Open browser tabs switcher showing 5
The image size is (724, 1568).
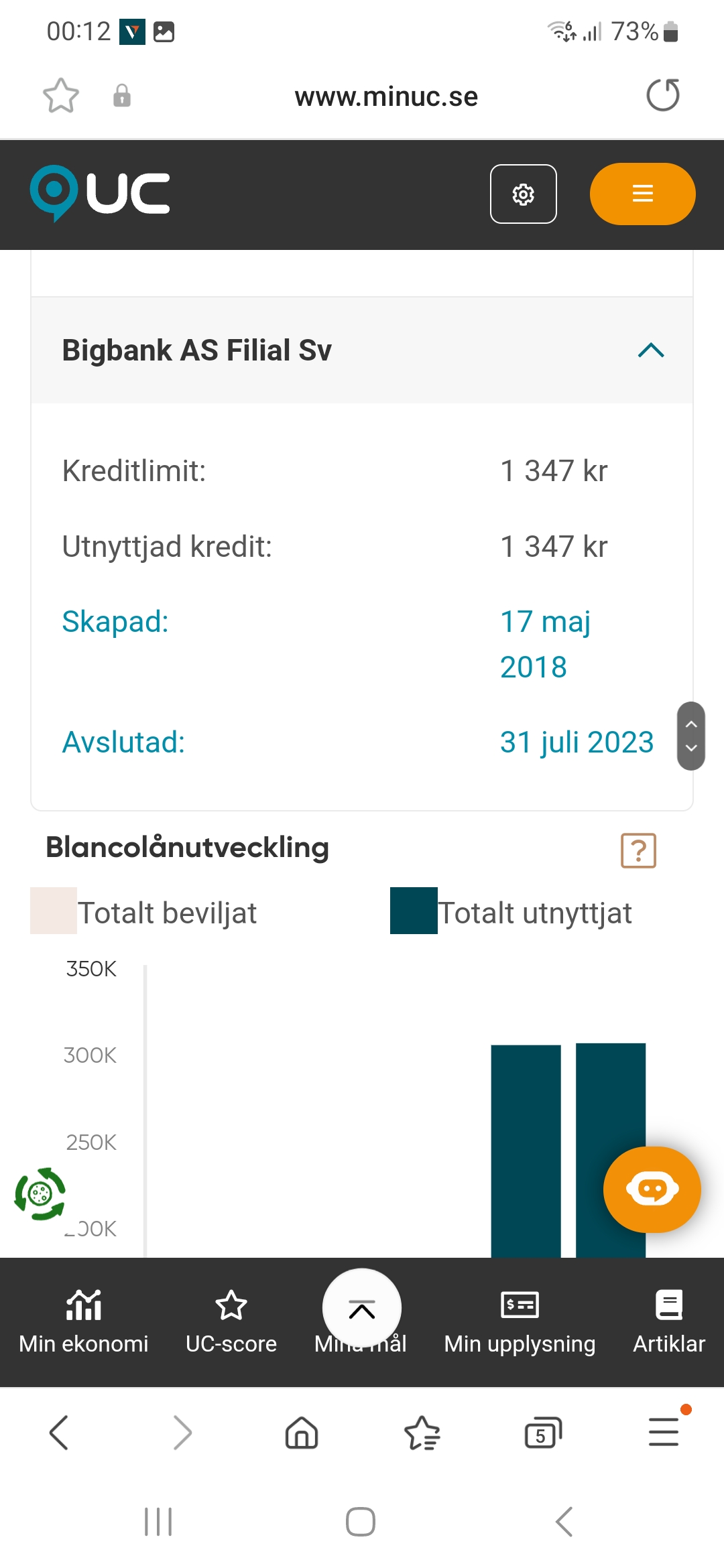point(542,1433)
